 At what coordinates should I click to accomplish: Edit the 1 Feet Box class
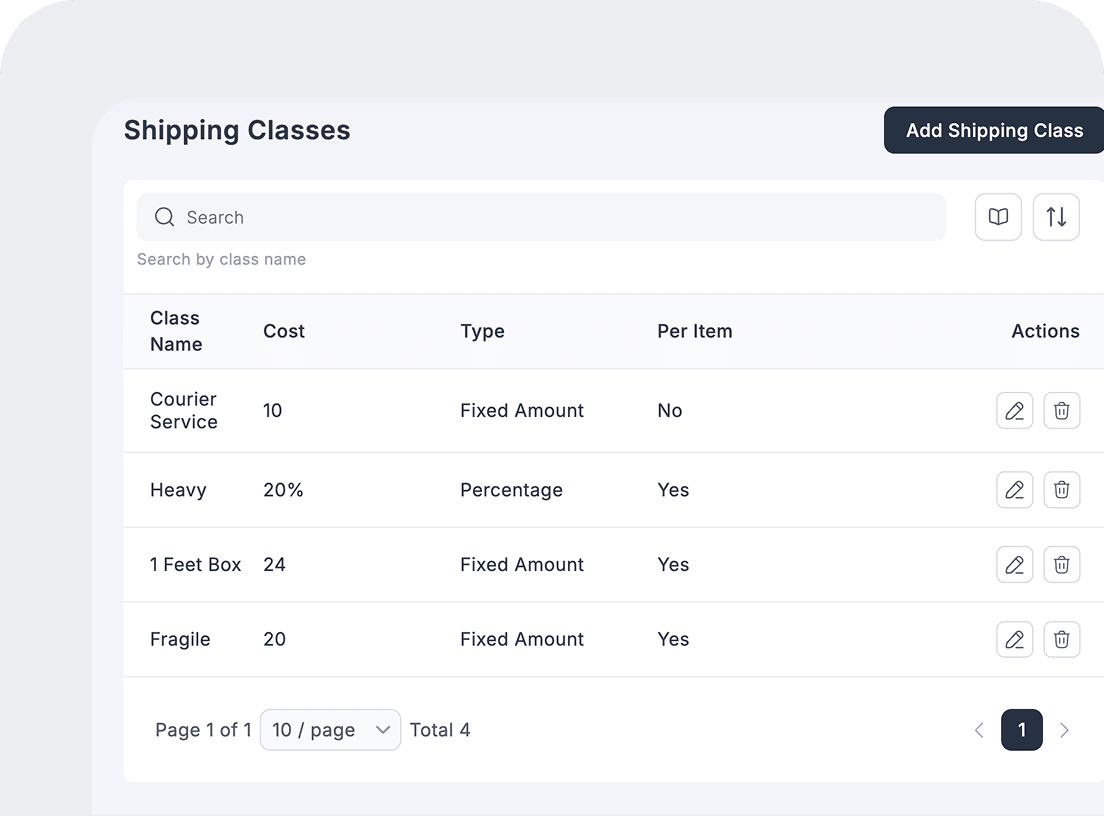coord(1014,565)
